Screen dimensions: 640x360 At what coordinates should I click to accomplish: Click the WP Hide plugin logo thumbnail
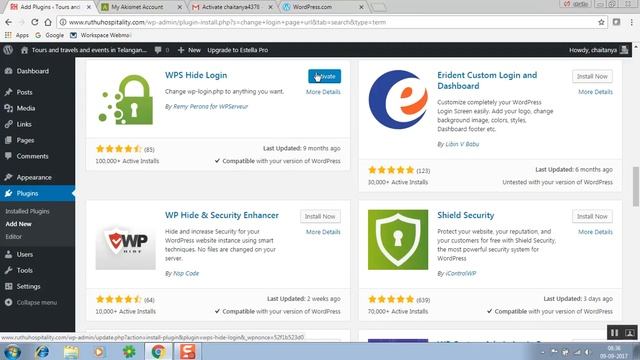point(126,240)
